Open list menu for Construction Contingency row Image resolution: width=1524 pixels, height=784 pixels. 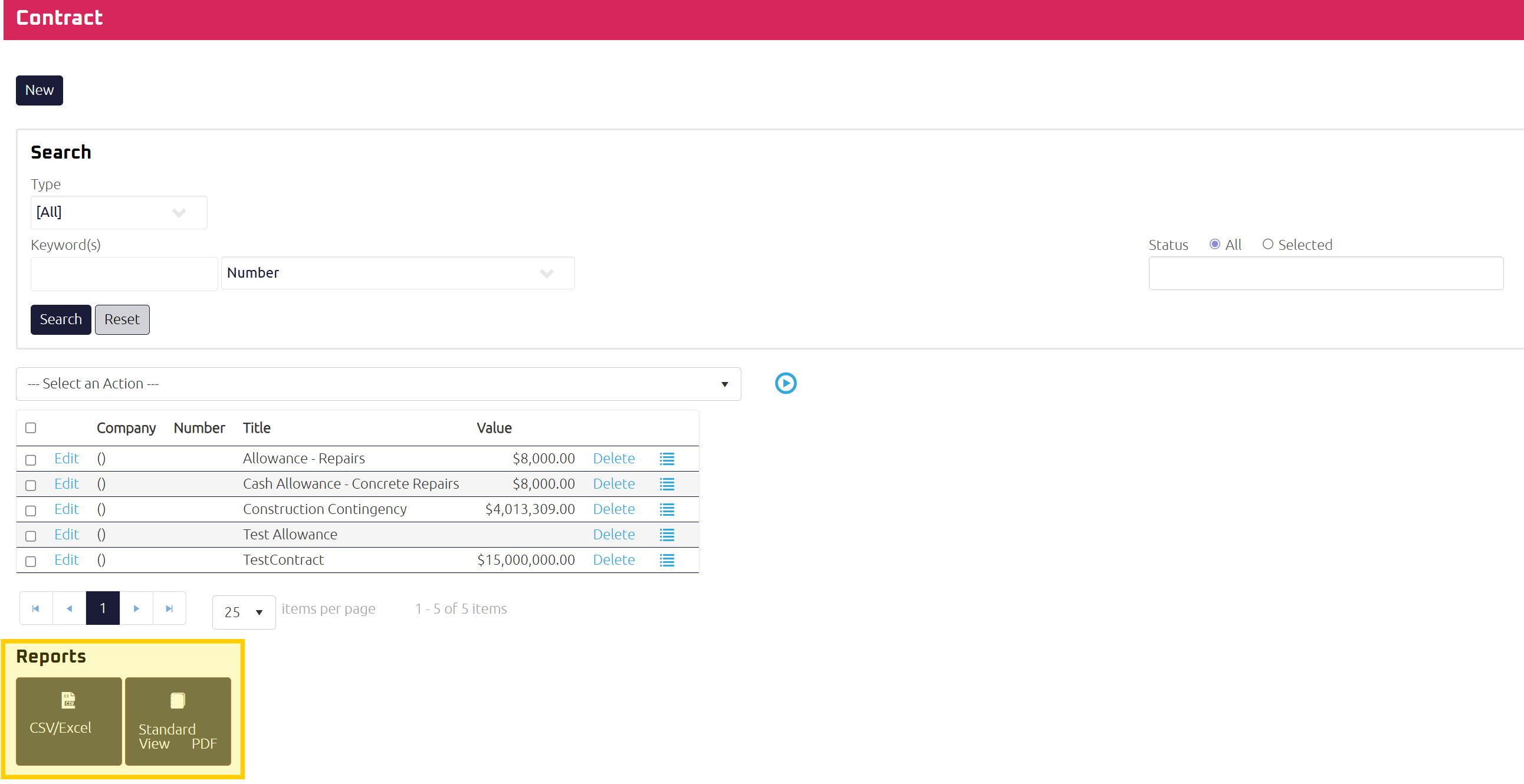coord(666,510)
